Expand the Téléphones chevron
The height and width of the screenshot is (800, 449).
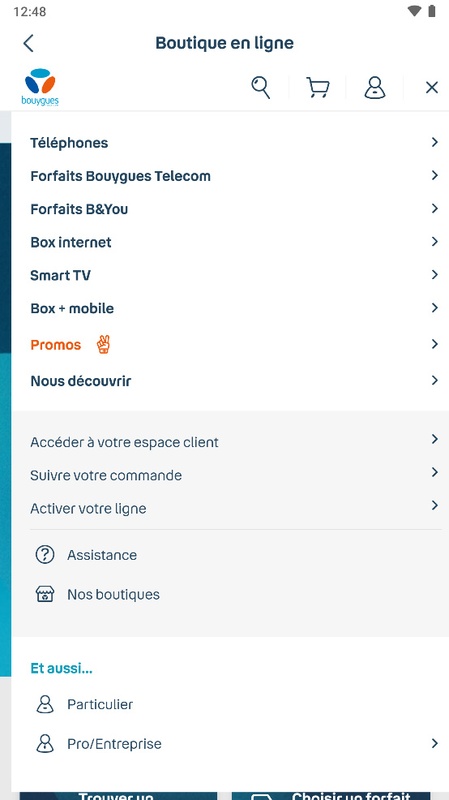(434, 142)
